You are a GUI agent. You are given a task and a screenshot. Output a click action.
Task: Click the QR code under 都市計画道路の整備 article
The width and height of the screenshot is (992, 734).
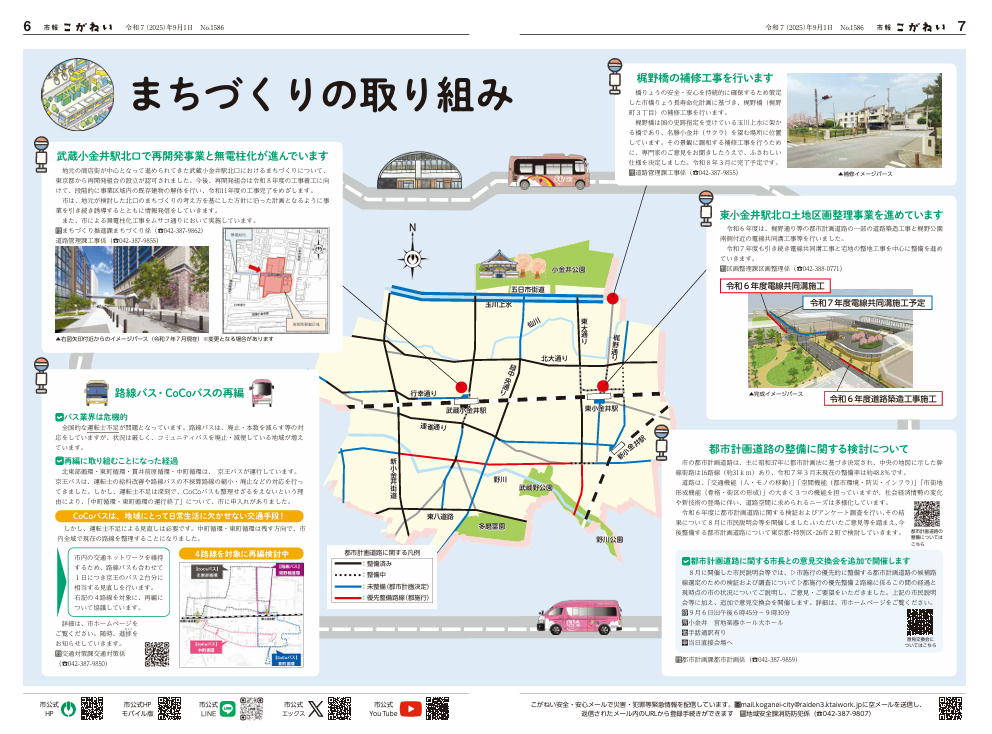click(x=925, y=515)
